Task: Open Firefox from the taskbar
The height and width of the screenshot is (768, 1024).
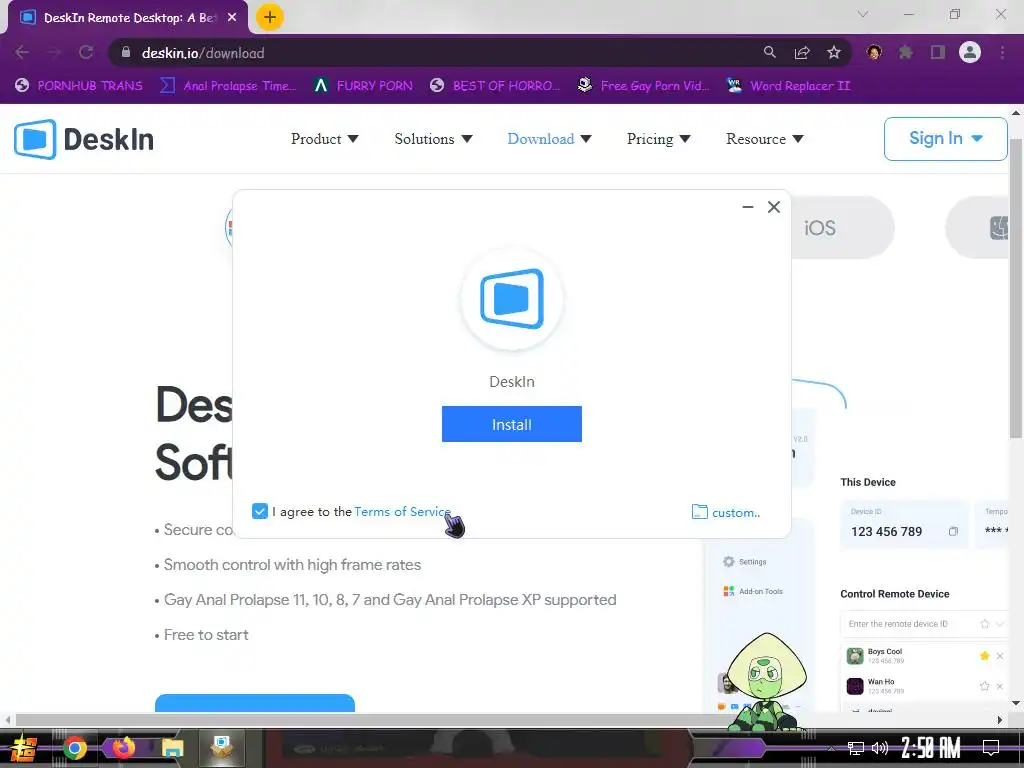Action: (x=123, y=747)
